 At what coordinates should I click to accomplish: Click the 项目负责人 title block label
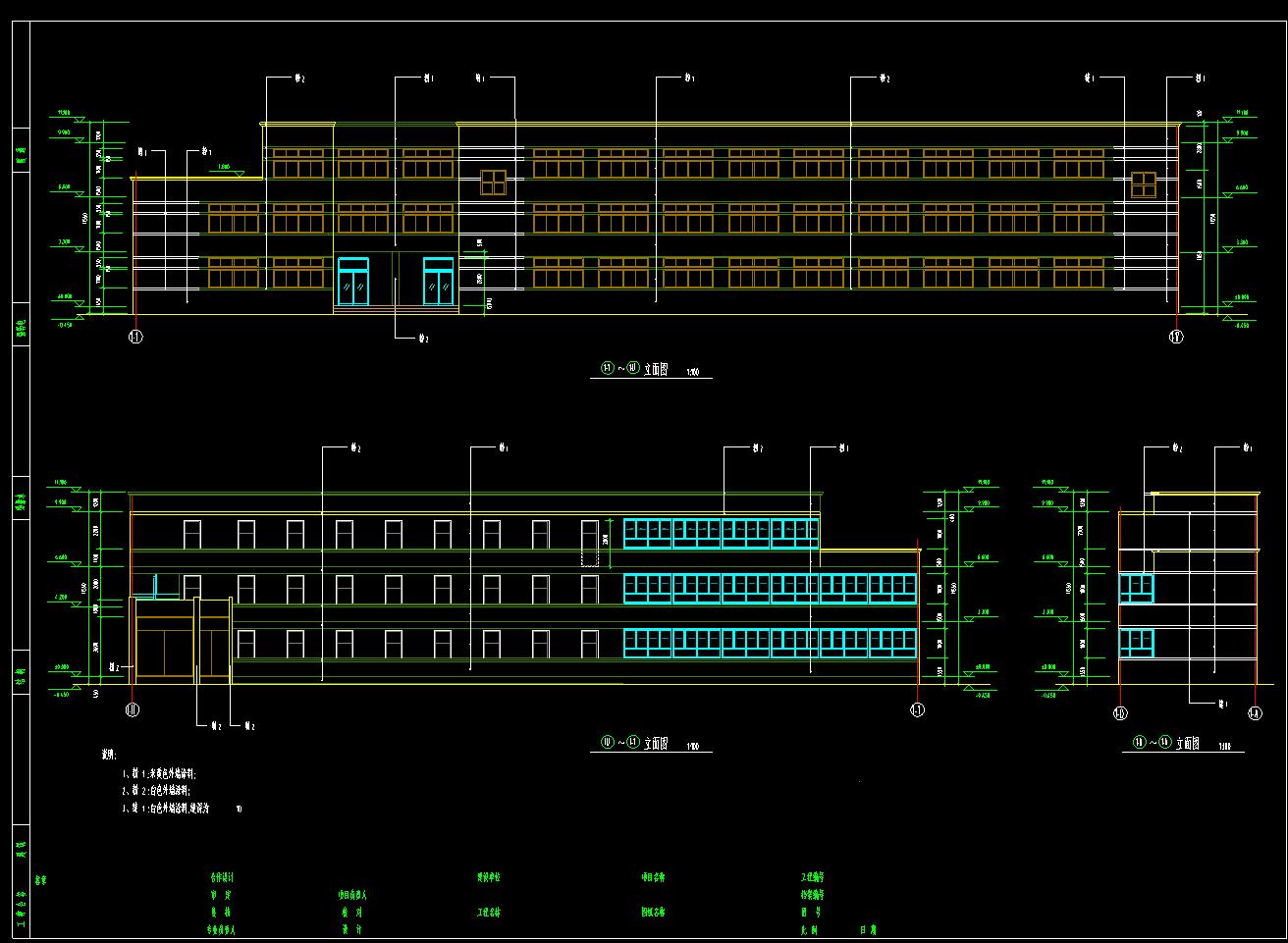[x=352, y=895]
